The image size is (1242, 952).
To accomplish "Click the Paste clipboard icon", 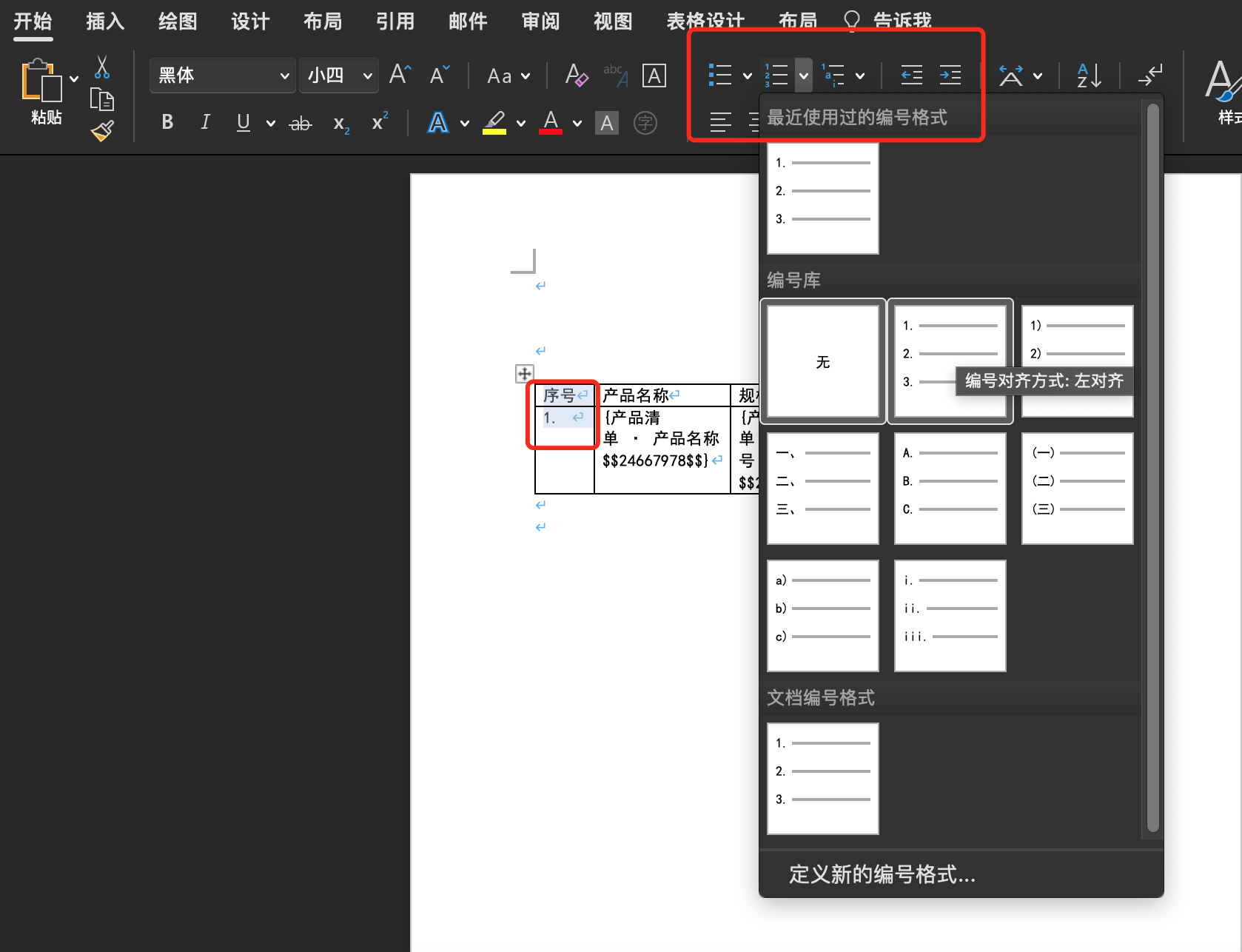I will [x=41, y=80].
